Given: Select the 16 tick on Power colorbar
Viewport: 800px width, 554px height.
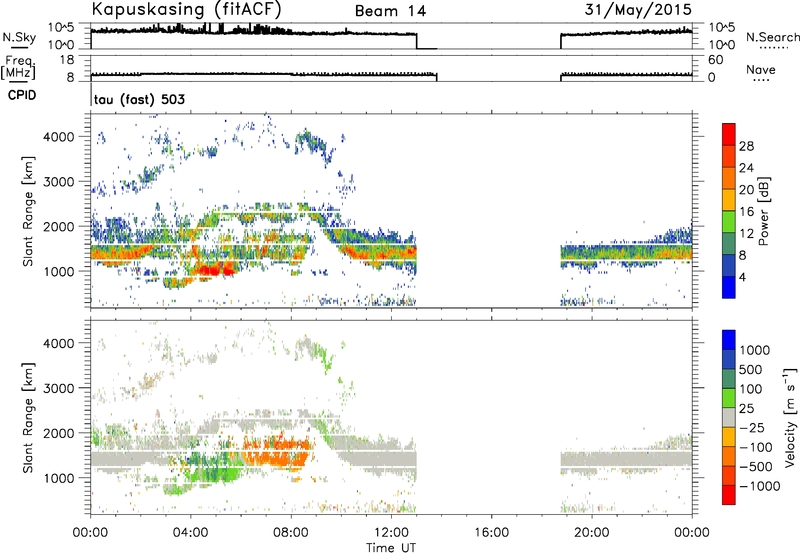Looking at the screenshot, I should tap(746, 212).
